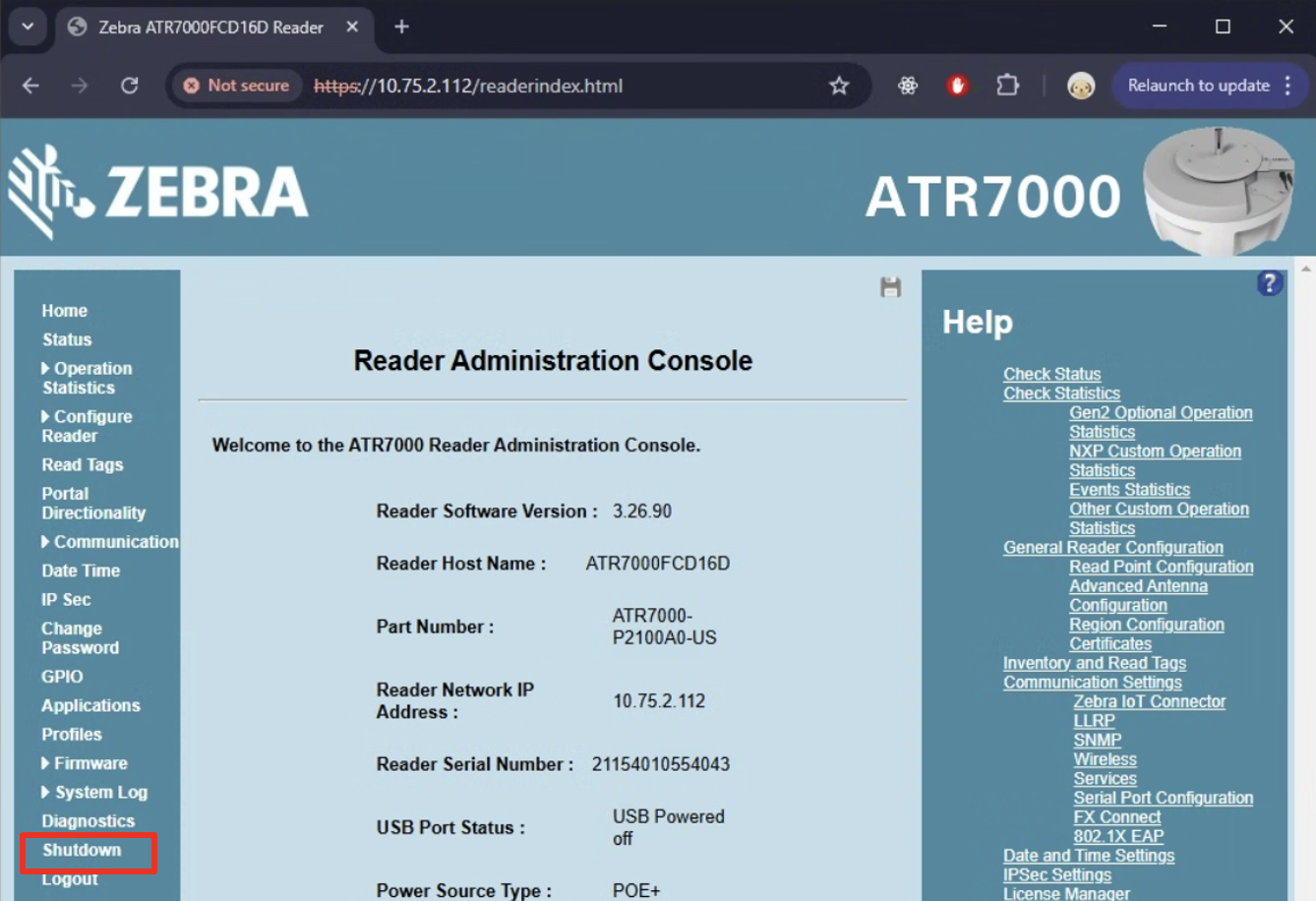Open the blue help question mark icon
The width and height of the screenshot is (1316, 901).
(x=1270, y=284)
